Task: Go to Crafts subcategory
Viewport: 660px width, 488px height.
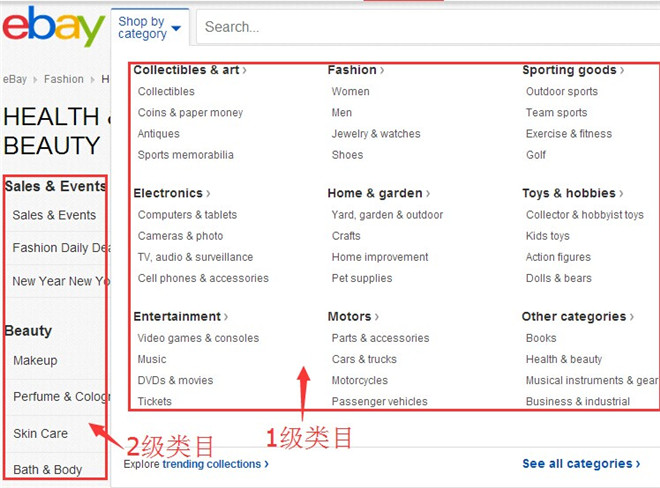Action: 346,236
